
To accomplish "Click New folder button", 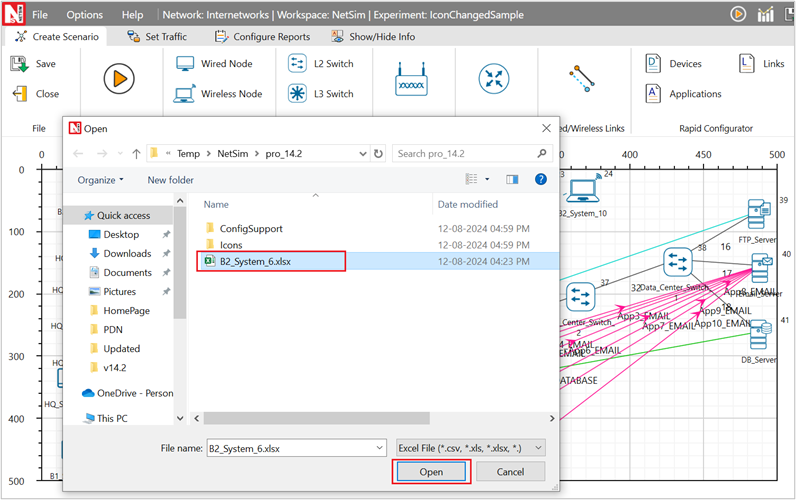I will pos(171,180).
